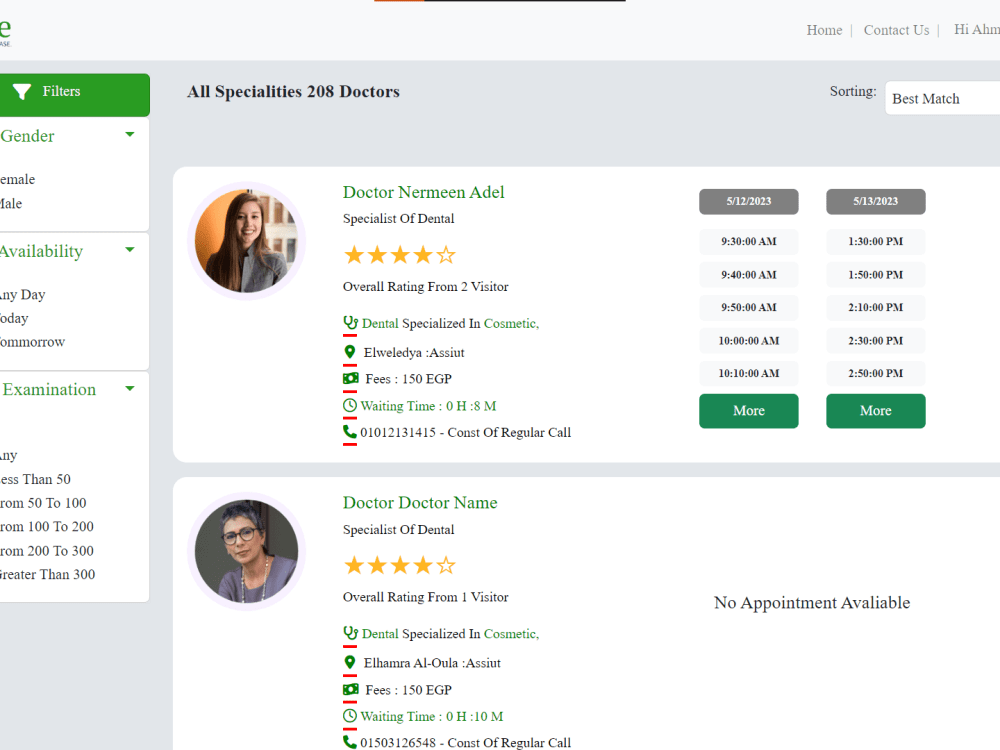
Task: Open Doctor Doctor Name profile link
Action: coord(420,503)
